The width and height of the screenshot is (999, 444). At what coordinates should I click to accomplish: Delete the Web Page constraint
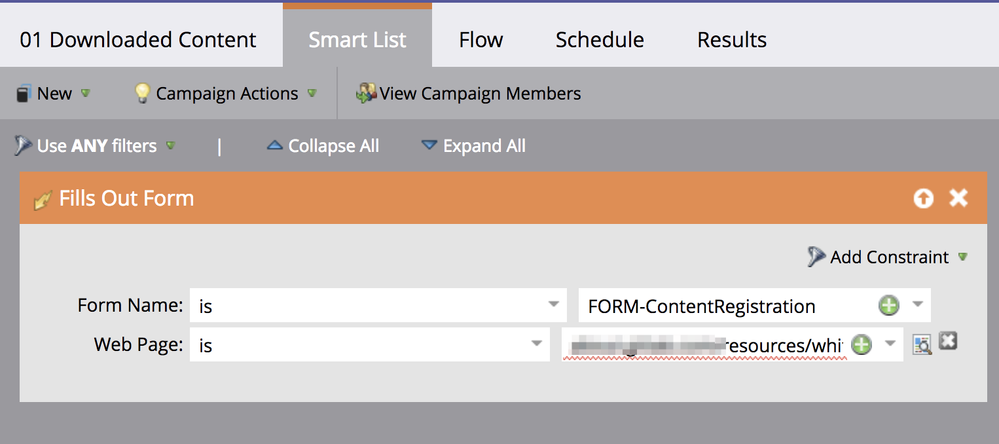(x=948, y=341)
